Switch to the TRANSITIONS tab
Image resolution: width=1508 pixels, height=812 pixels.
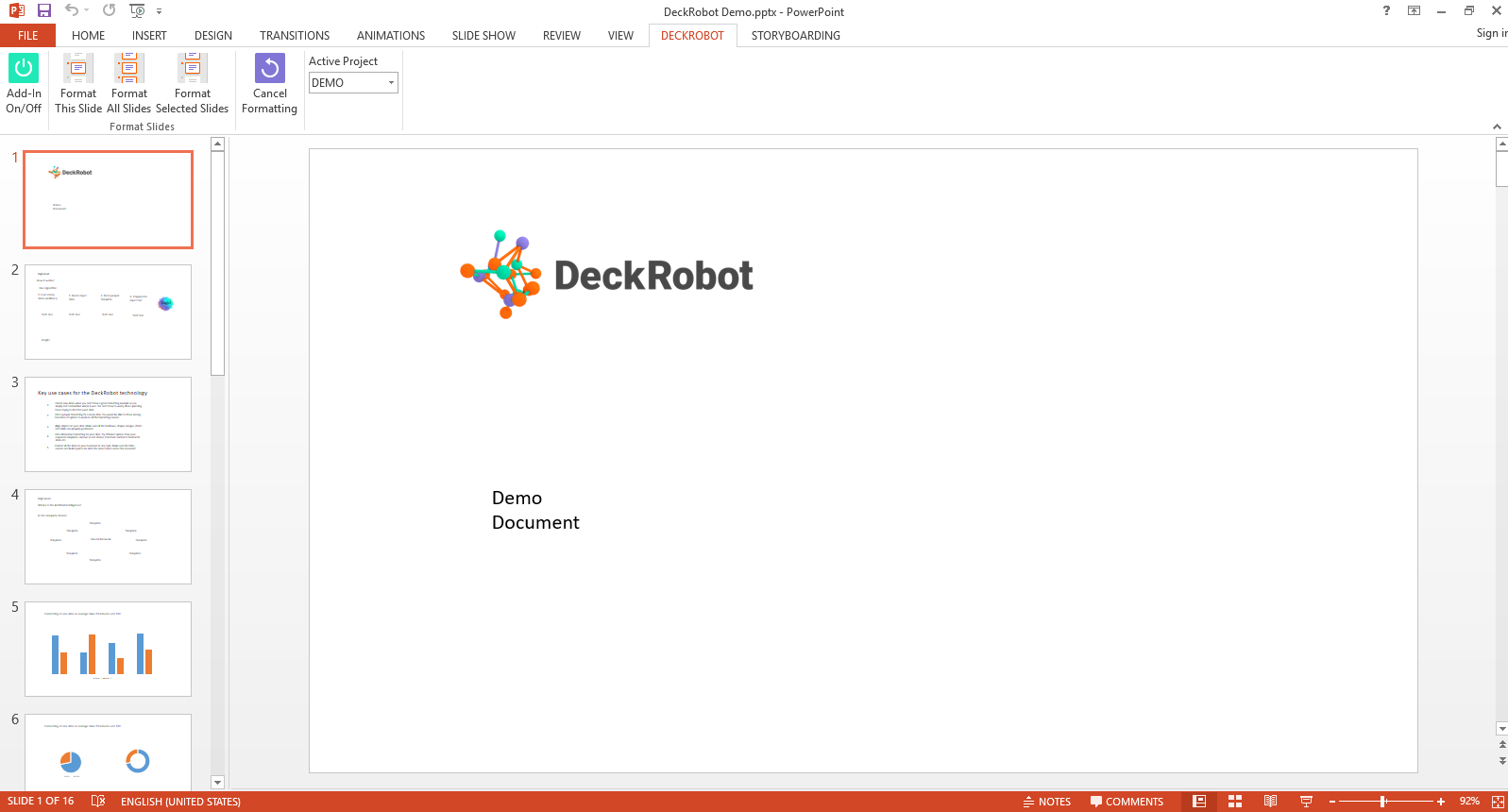(x=295, y=36)
